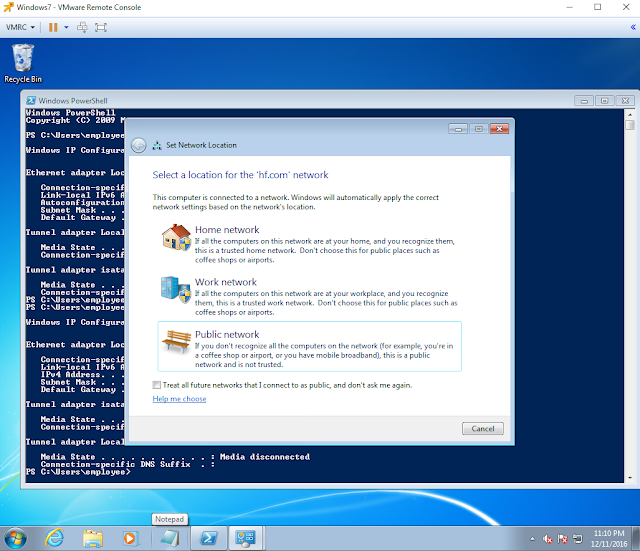Screen dimensions: 640x551
Task: Open the 'Help me choose' link
Action: [179, 399]
